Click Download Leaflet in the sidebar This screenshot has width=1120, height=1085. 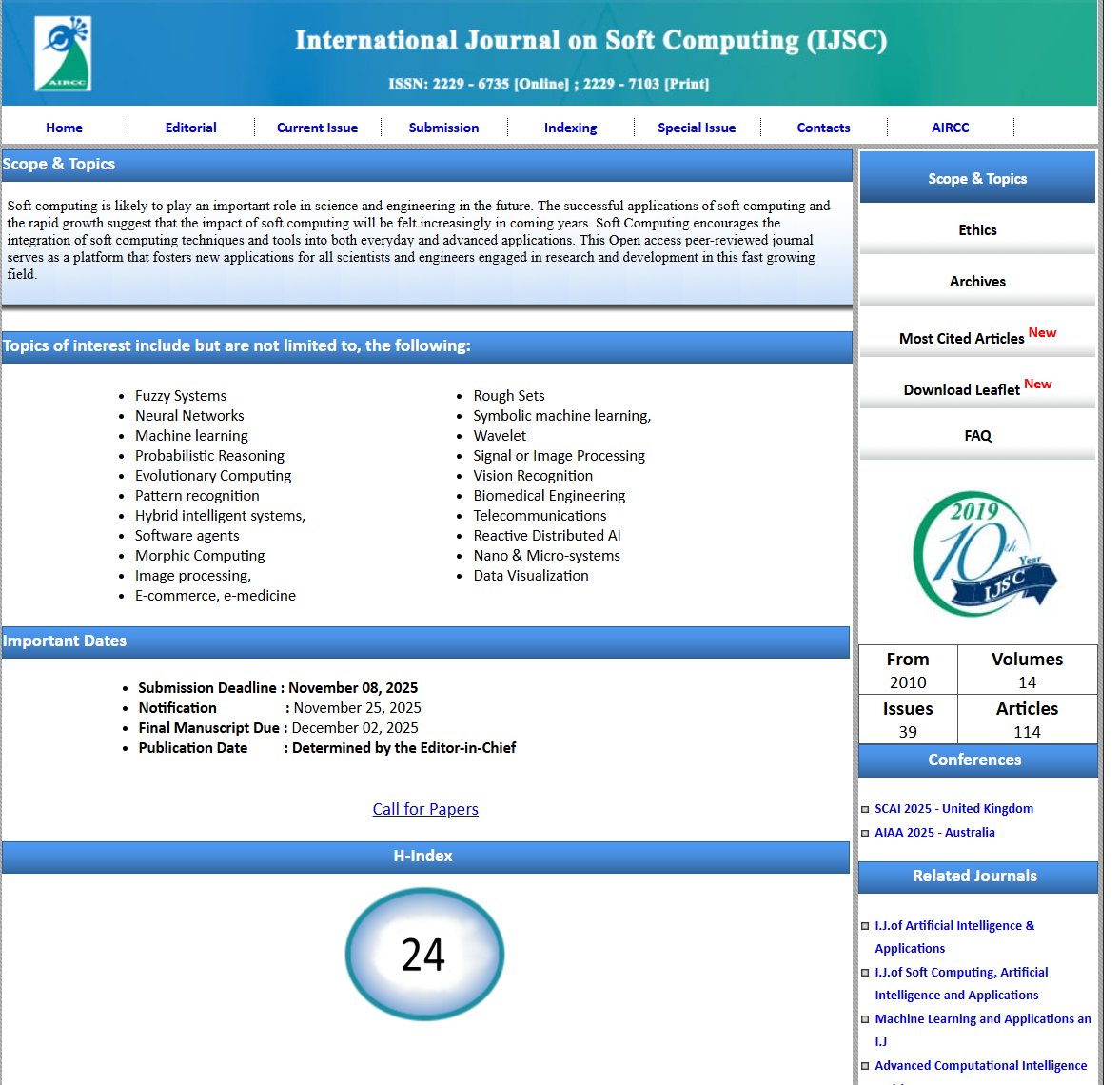pyautogui.click(x=977, y=387)
